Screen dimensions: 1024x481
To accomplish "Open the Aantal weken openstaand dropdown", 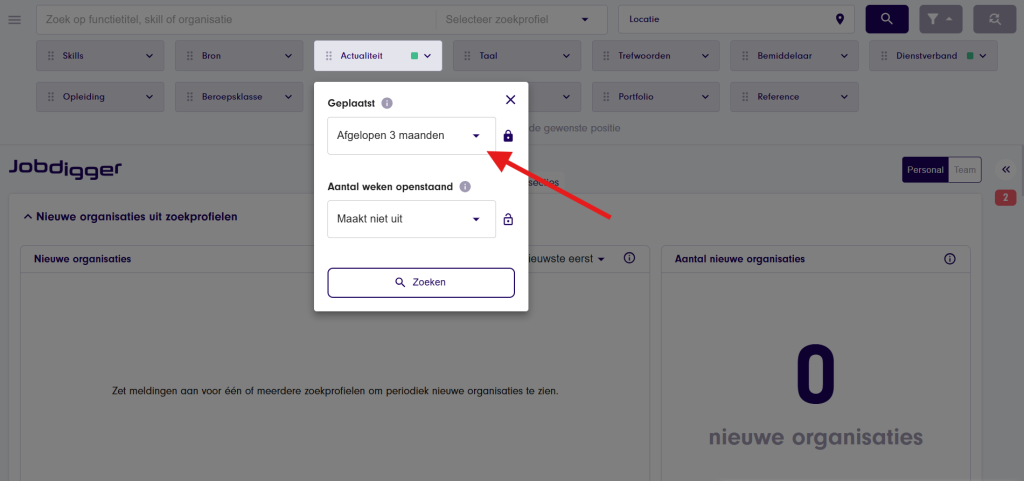I will pos(411,219).
